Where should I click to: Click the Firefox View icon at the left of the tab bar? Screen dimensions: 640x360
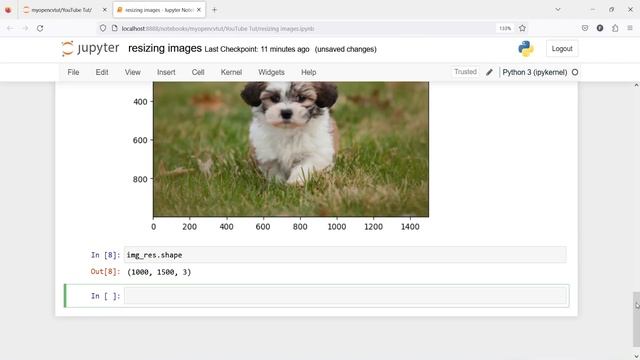(x=8, y=10)
